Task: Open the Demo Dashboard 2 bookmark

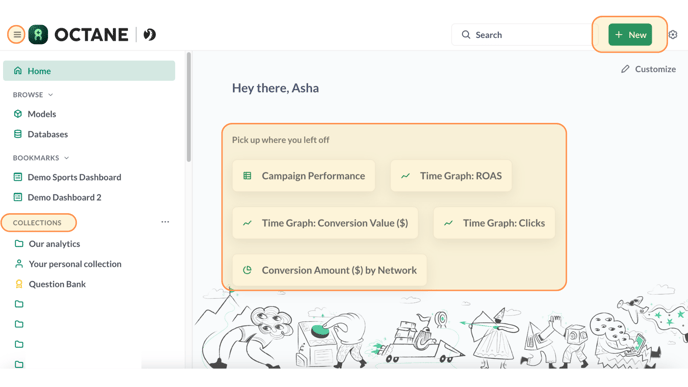Action: (x=89, y=197)
